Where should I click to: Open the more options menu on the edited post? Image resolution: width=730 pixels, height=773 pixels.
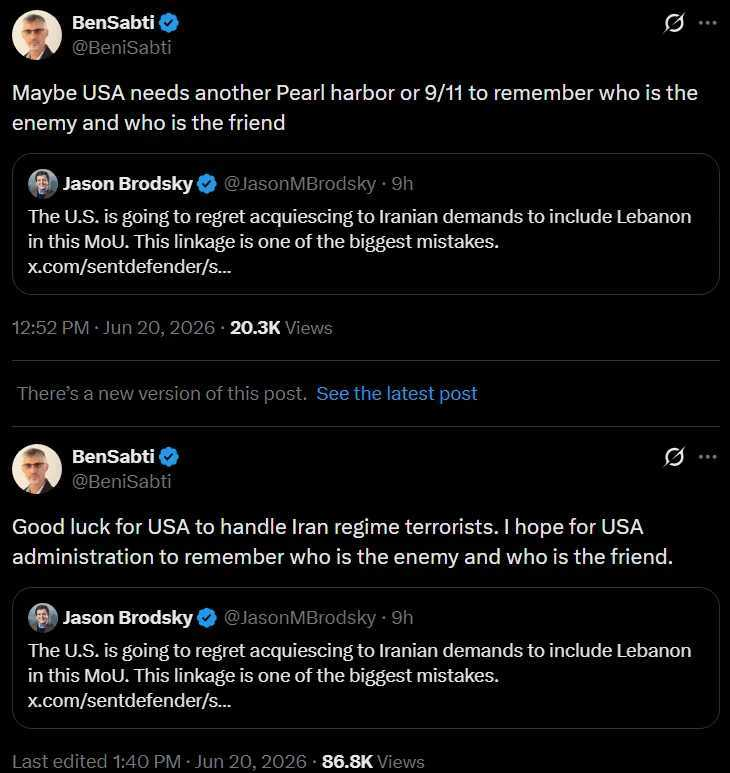pos(707,457)
